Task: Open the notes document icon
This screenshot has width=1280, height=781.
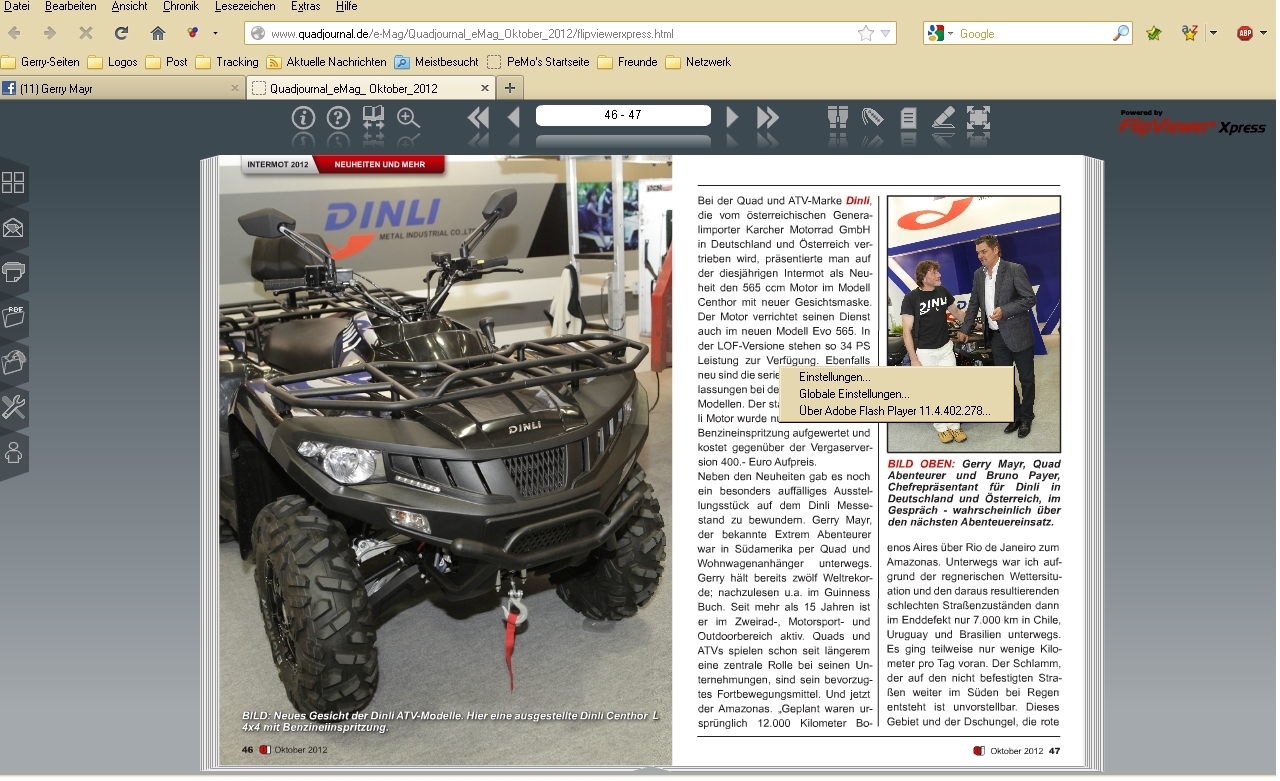Action: click(908, 118)
